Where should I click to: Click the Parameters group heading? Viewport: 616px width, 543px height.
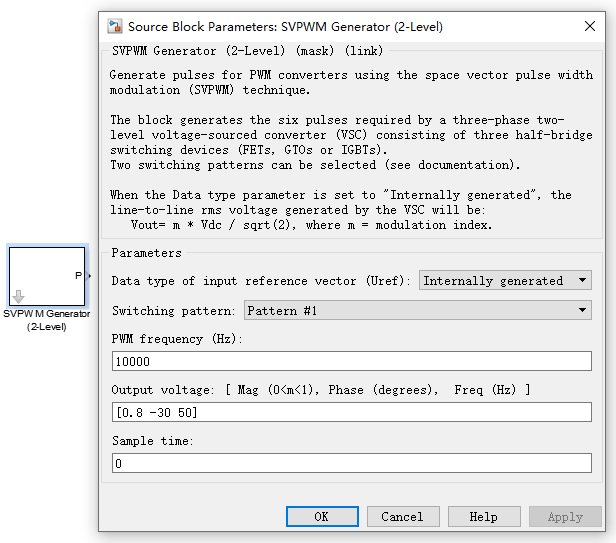146,253
